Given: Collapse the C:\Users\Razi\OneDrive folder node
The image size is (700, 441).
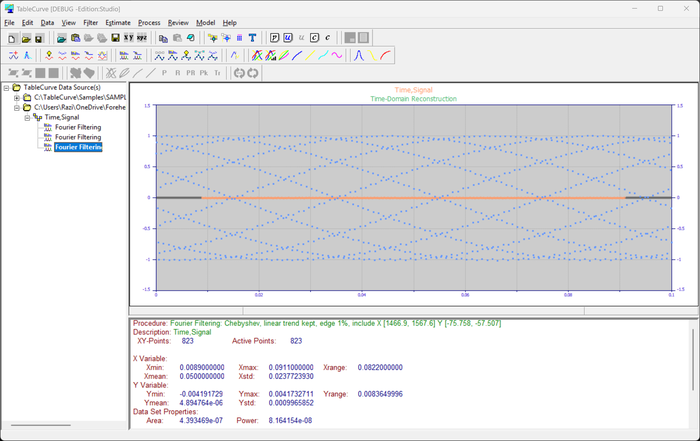Looking at the screenshot, I should click(17, 108).
